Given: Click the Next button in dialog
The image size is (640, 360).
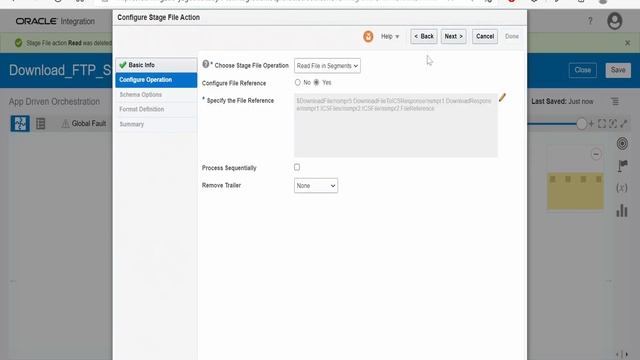Looking at the screenshot, I should pos(453,36).
